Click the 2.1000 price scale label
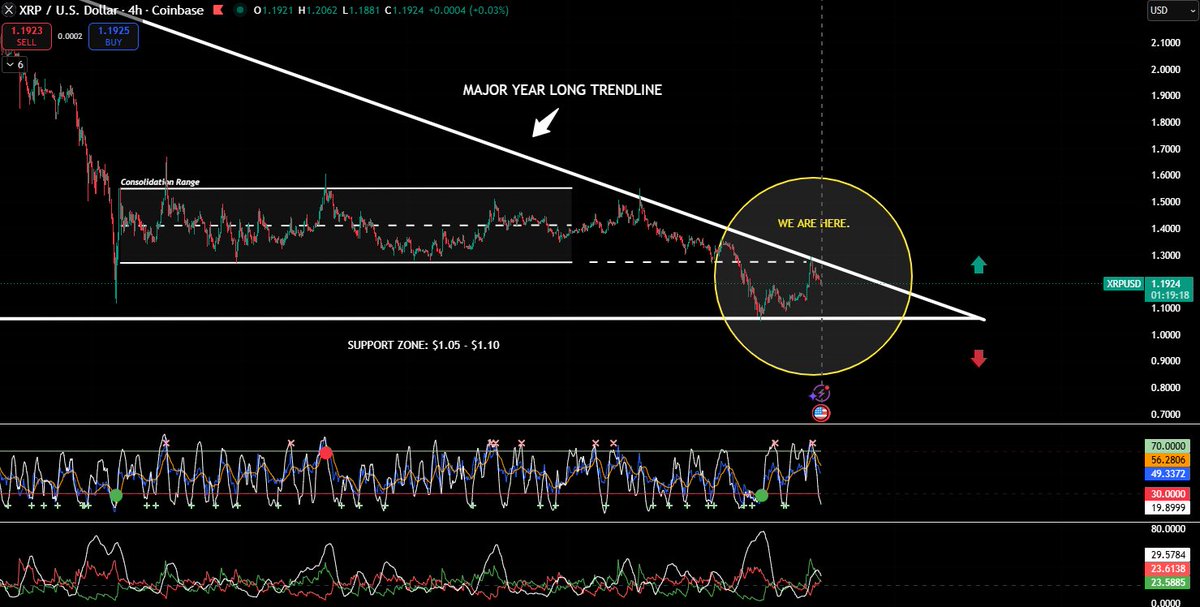 coord(1165,43)
